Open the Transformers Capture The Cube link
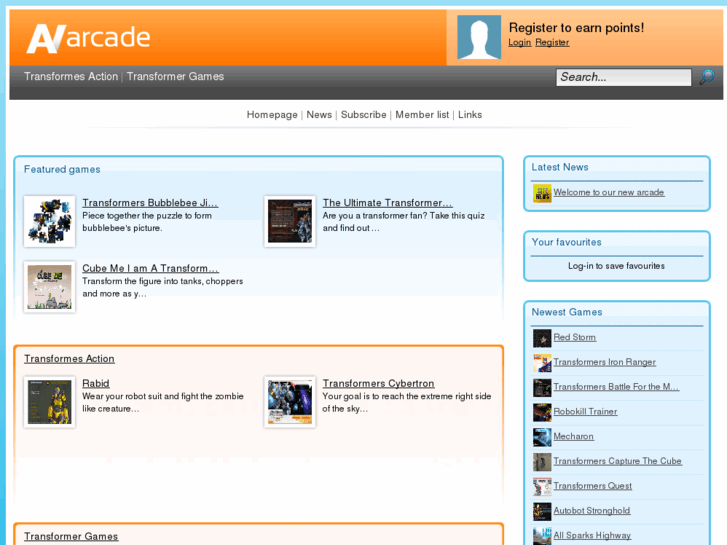The image size is (727, 545). pos(617,461)
